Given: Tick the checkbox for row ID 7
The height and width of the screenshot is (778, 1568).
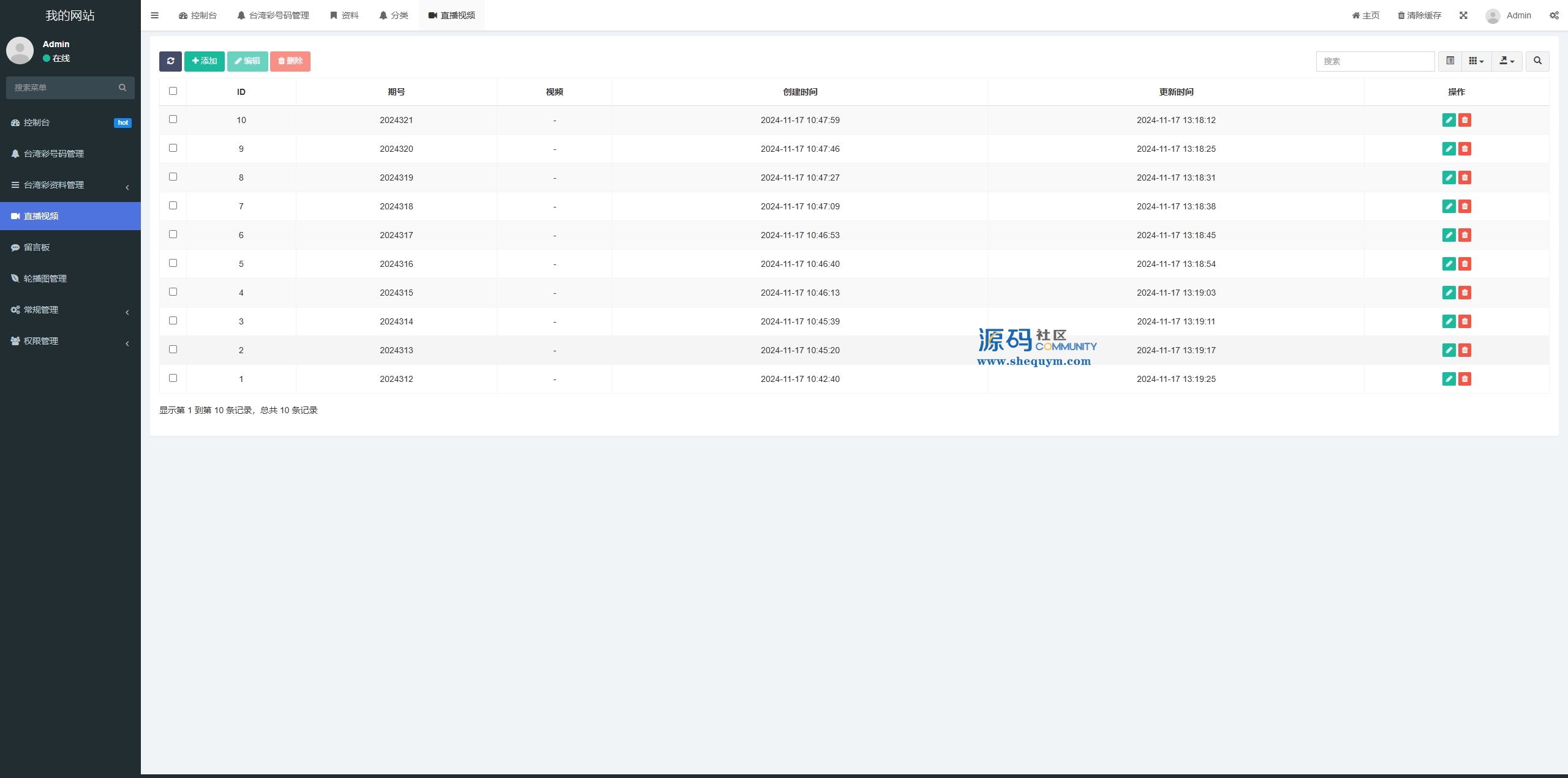Looking at the screenshot, I should pyautogui.click(x=173, y=206).
